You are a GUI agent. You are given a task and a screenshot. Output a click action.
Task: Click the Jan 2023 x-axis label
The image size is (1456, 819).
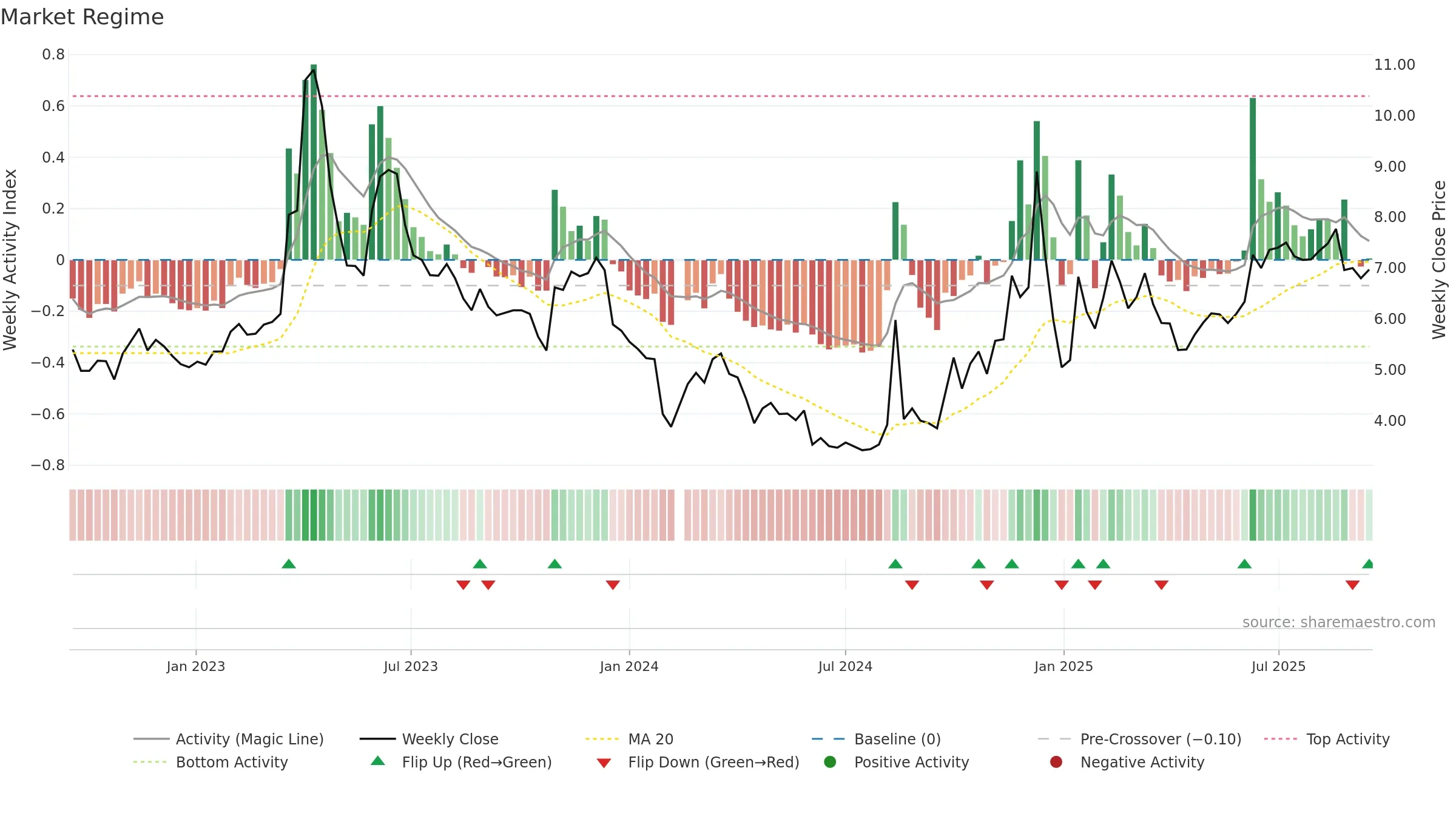tap(196, 666)
